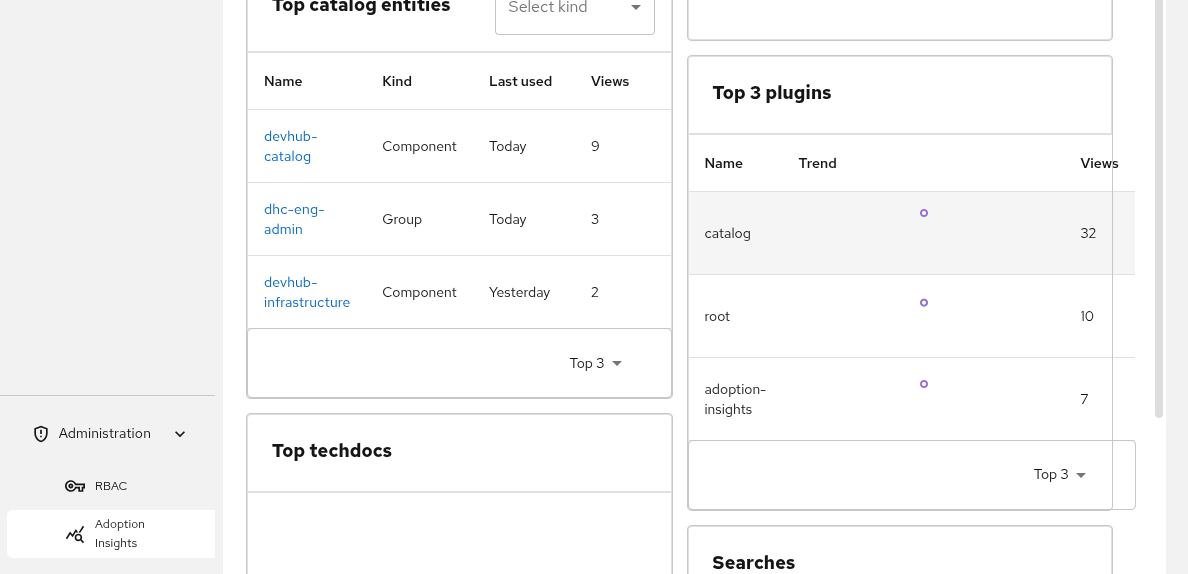This screenshot has height=574, width=1188.
Task: Select the Adoption Insights menu item
Action: click(119, 534)
